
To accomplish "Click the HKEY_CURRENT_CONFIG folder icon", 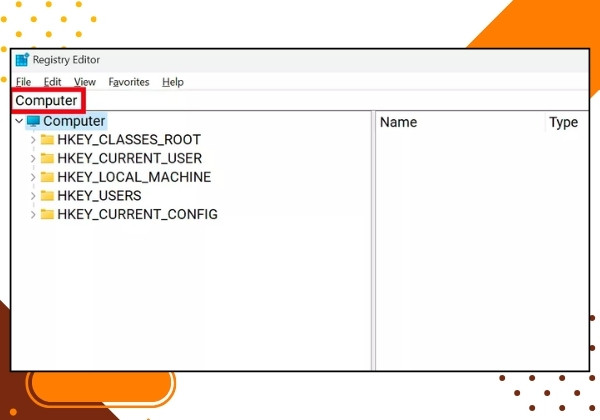I will (x=47, y=214).
